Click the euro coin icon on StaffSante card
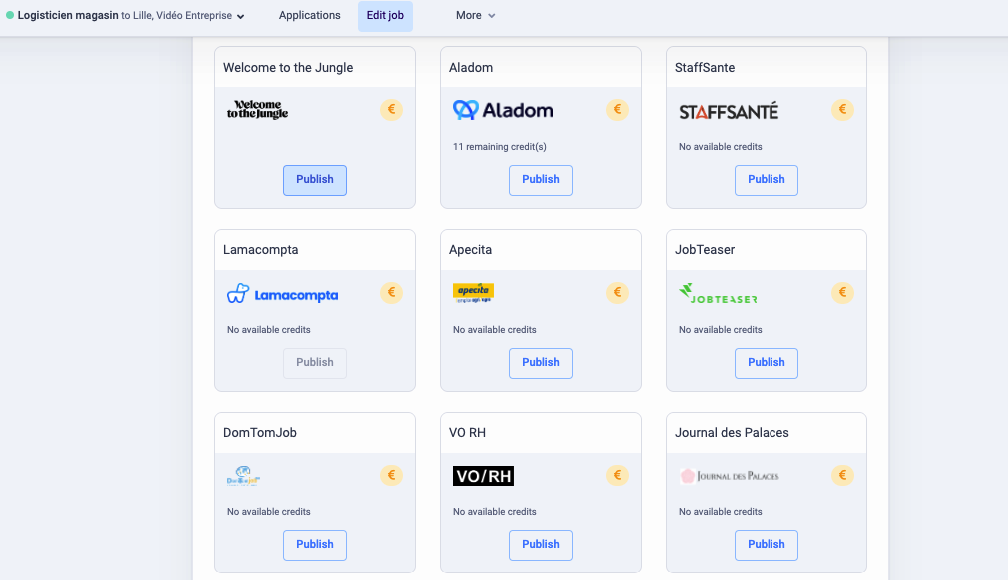1008x580 pixels. (x=843, y=110)
